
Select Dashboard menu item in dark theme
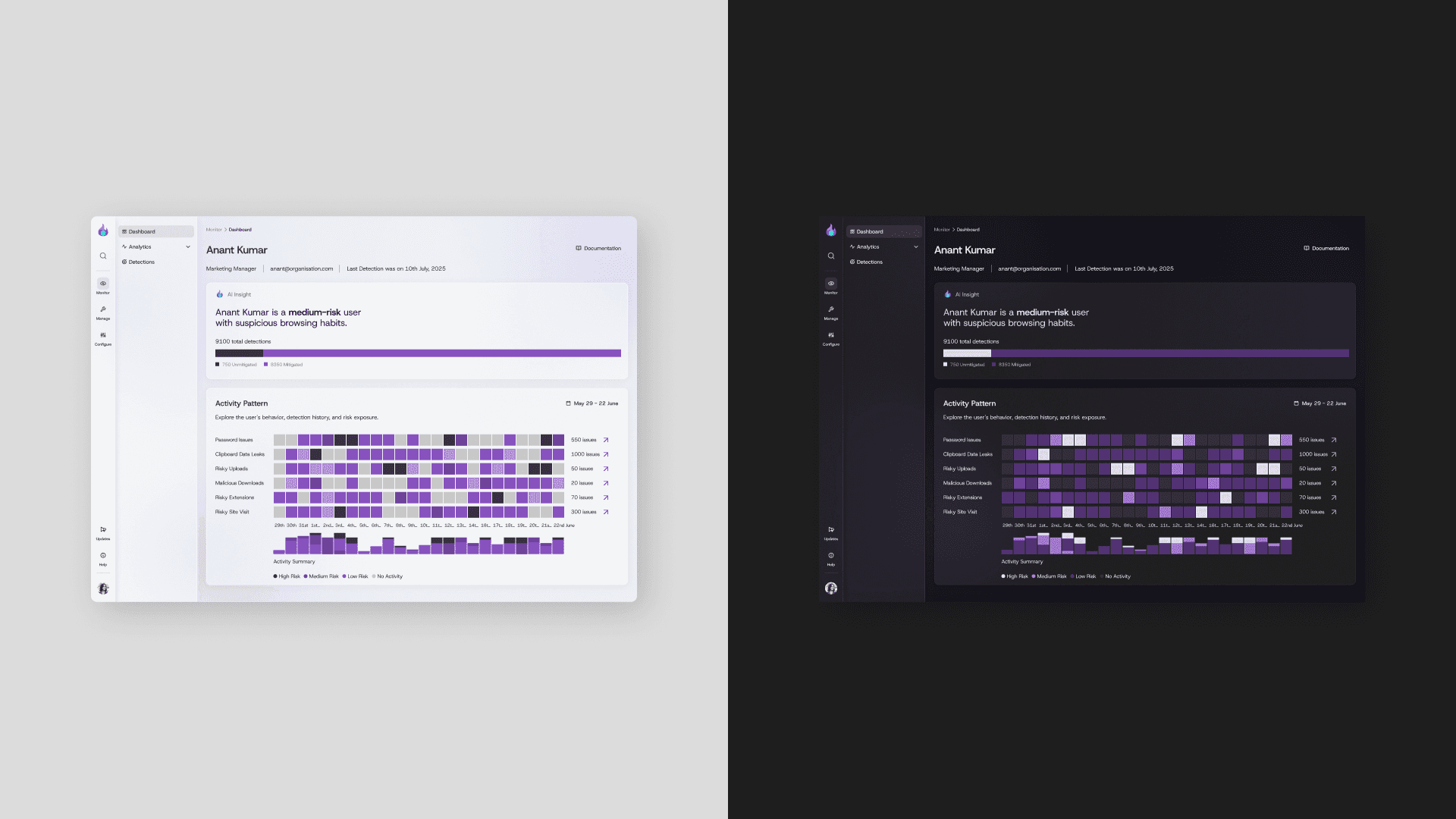[x=870, y=232]
